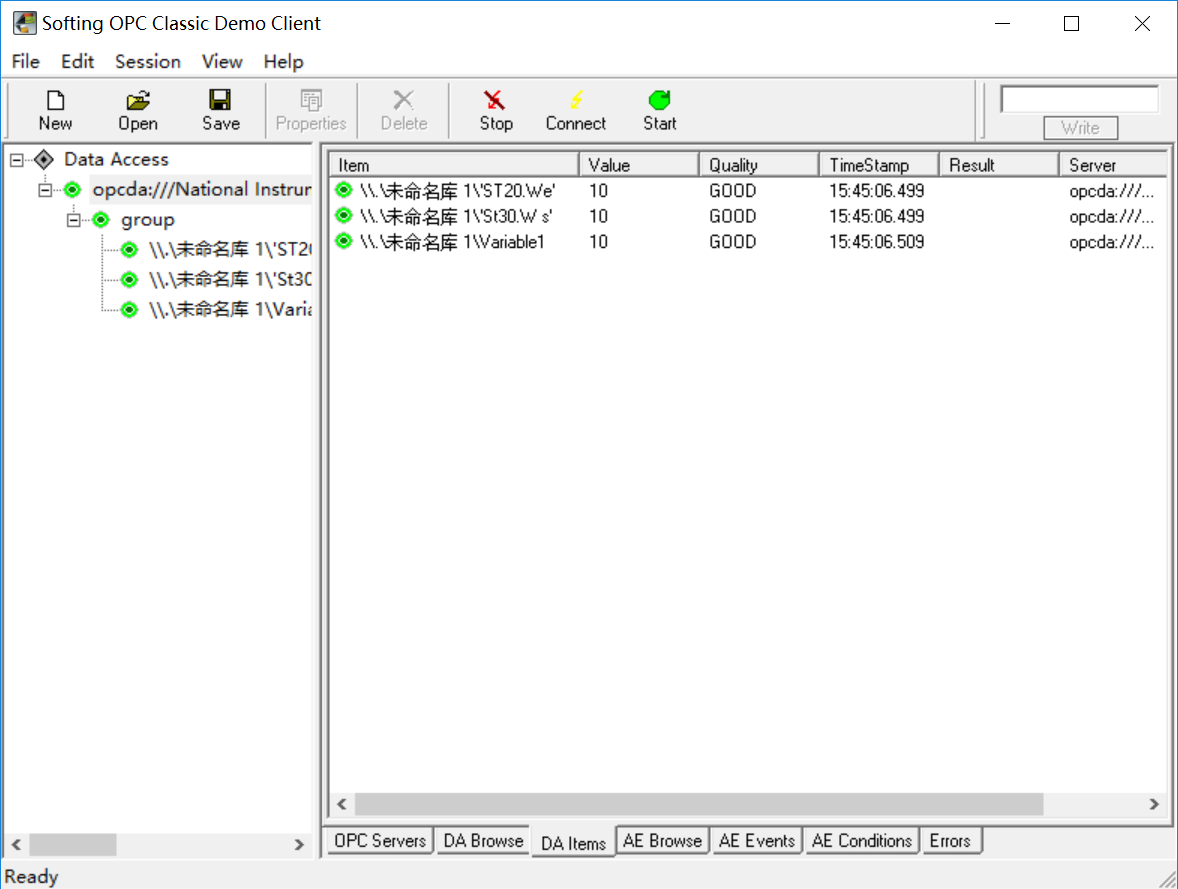The width and height of the screenshot is (1178, 889).
Task: Click inside the Write value input field
Action: [1079, 98]
